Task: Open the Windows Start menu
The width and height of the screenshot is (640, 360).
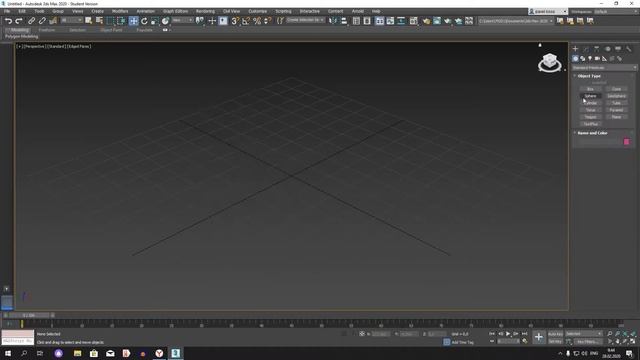Action: point(8,353)
